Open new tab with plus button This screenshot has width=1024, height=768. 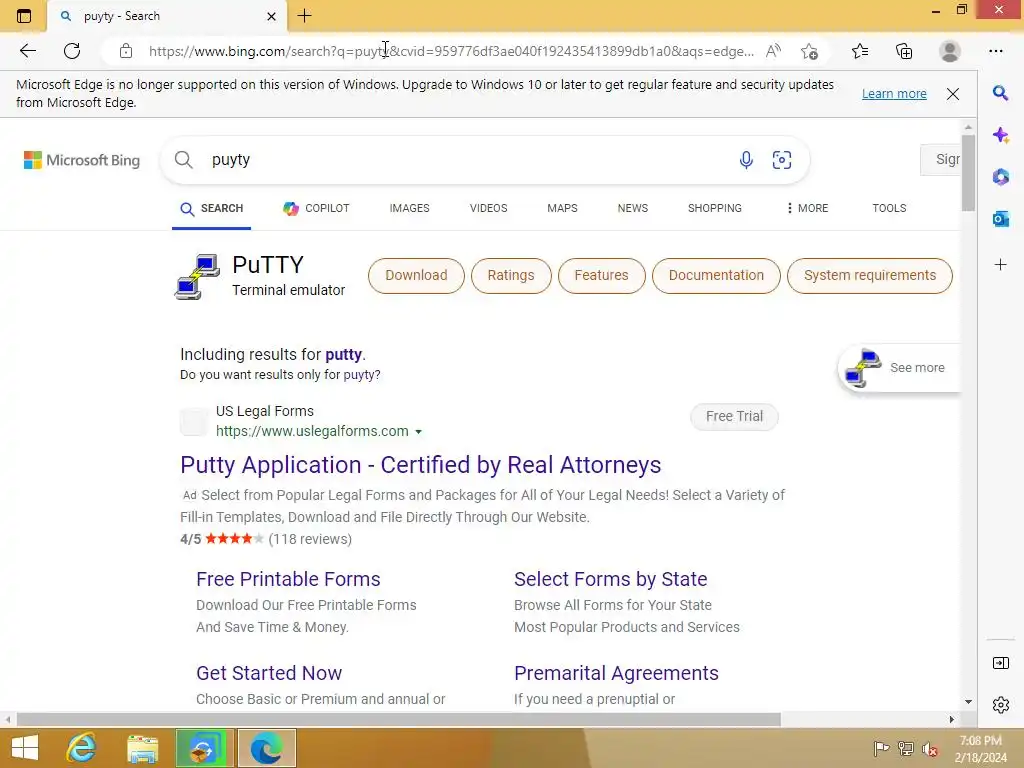tap(304, 16)
